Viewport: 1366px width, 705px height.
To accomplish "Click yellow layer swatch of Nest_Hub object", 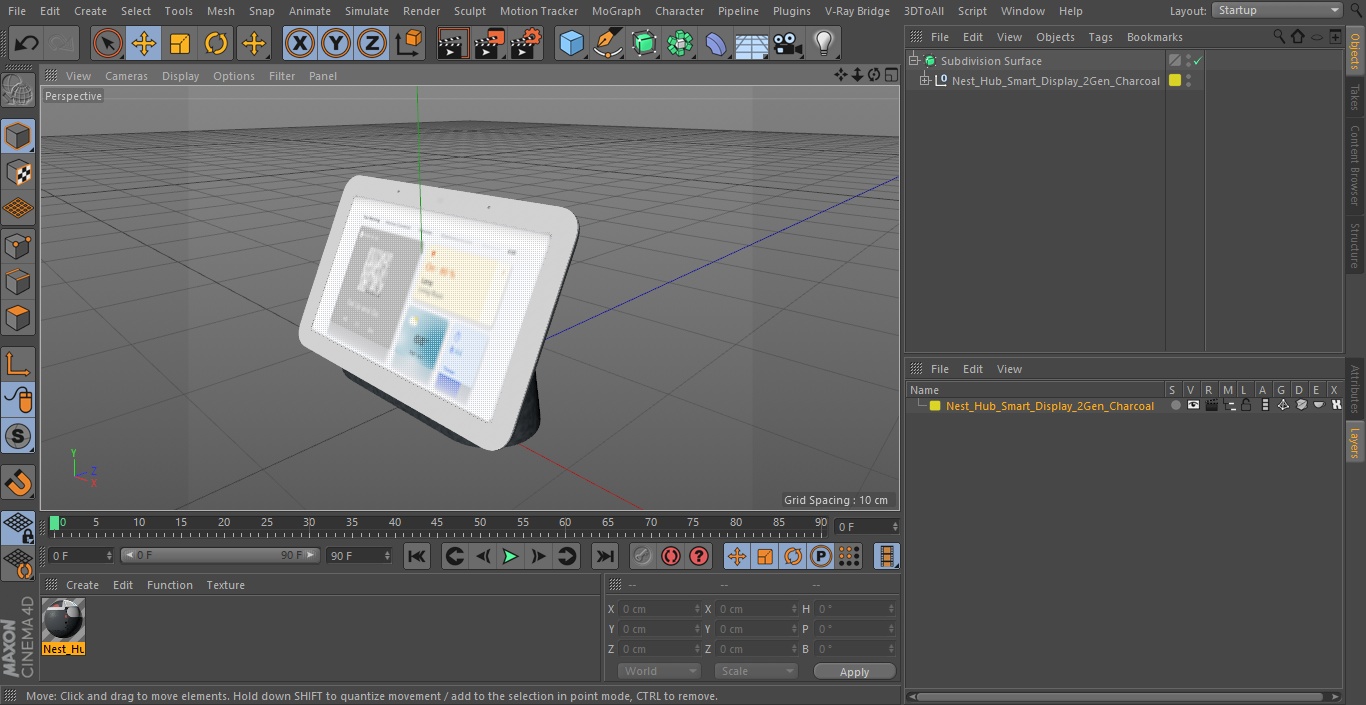I will (x=1175, y=81).
